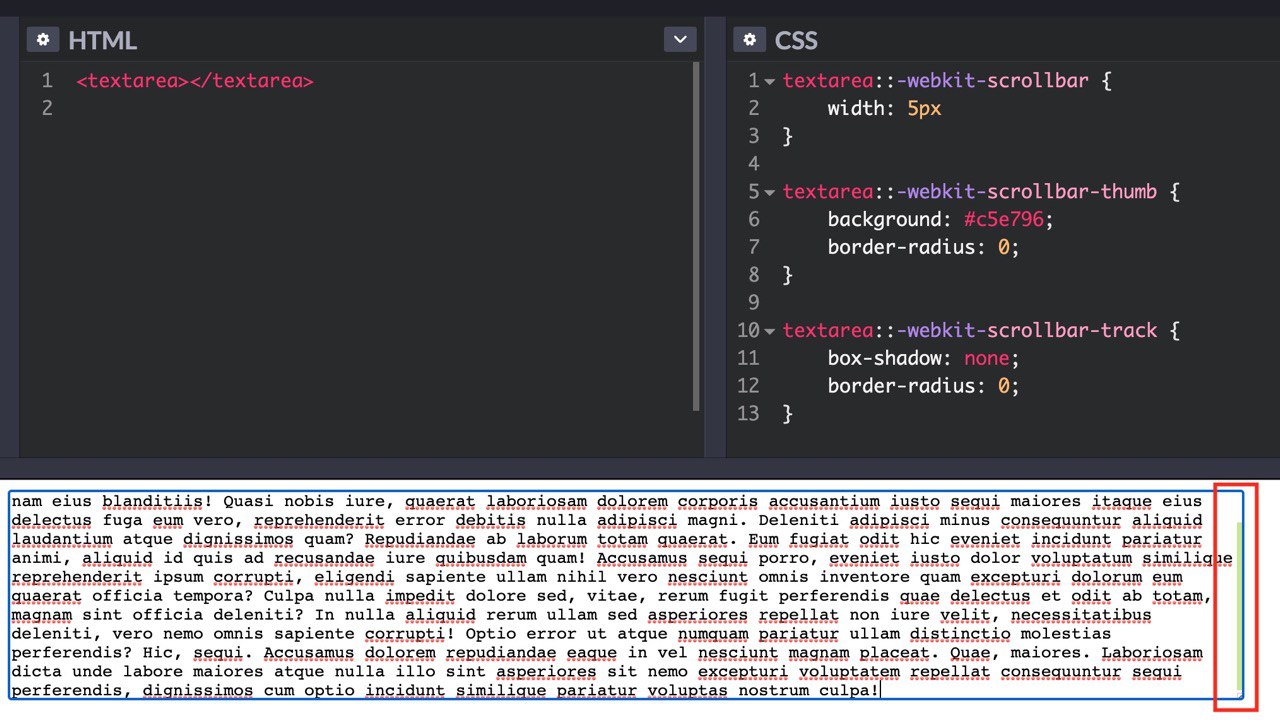Click 'box-shadow: none;' line
This screenshot has height=727, width=1280.
923,358
